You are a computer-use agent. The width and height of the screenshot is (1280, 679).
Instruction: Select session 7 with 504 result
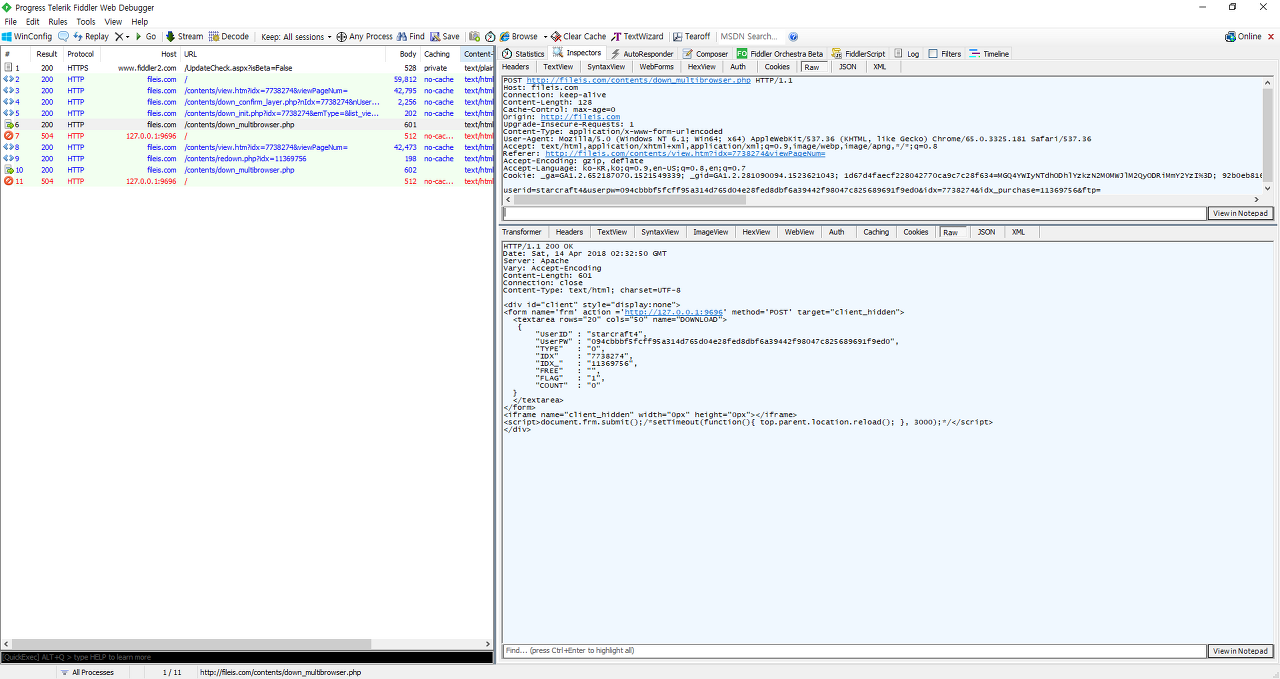pos(247,136)
